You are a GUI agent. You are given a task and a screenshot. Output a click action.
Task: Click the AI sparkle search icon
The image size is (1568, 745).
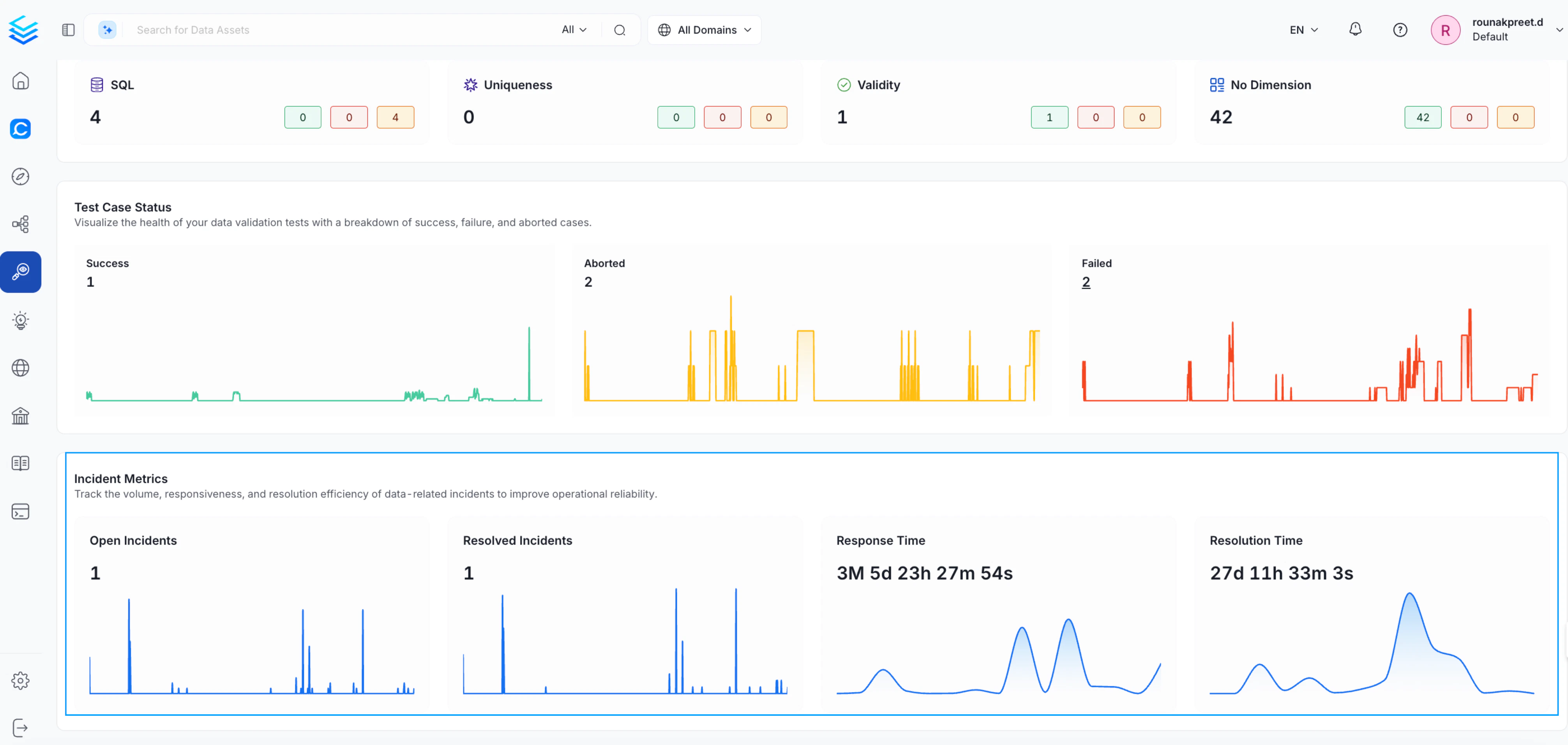[x=107, y=29]
